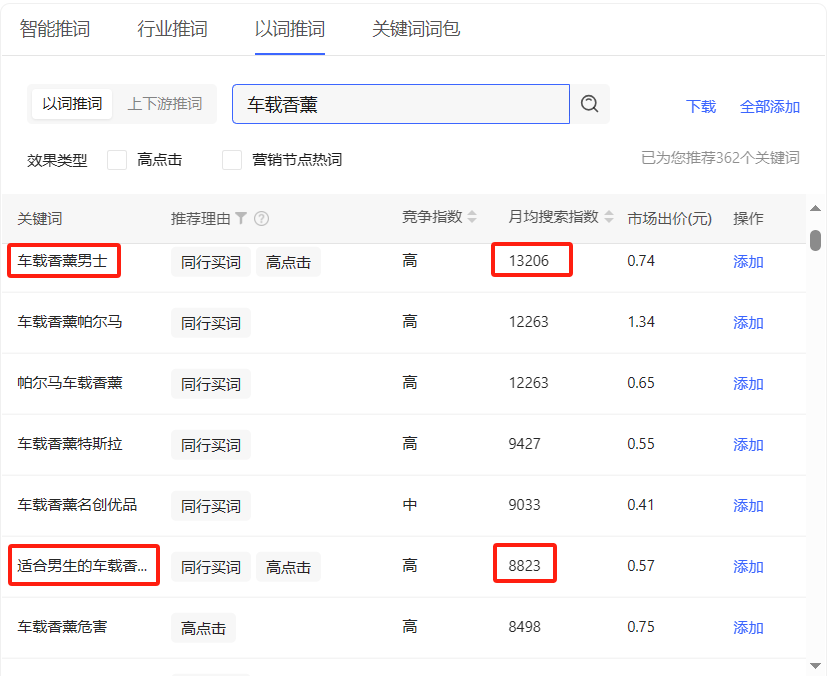Select 上下游推词 segmented option

point(165,104)
